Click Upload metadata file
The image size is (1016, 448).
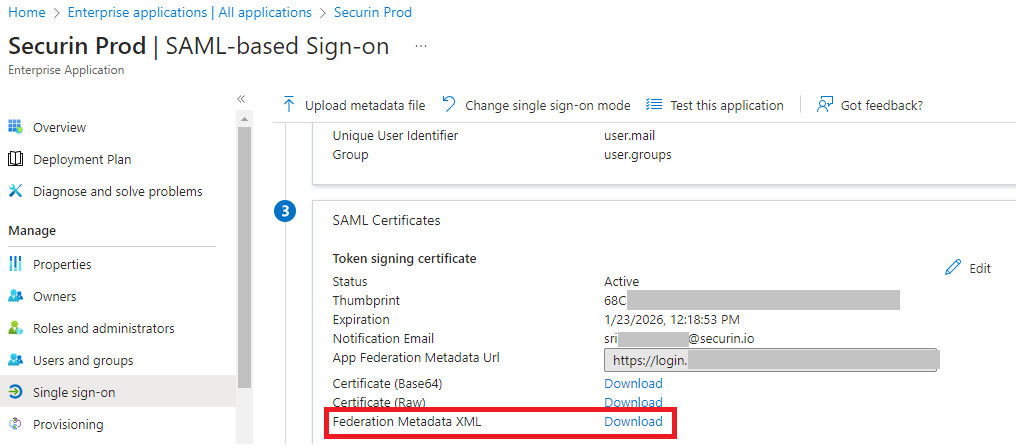(365, 105)
